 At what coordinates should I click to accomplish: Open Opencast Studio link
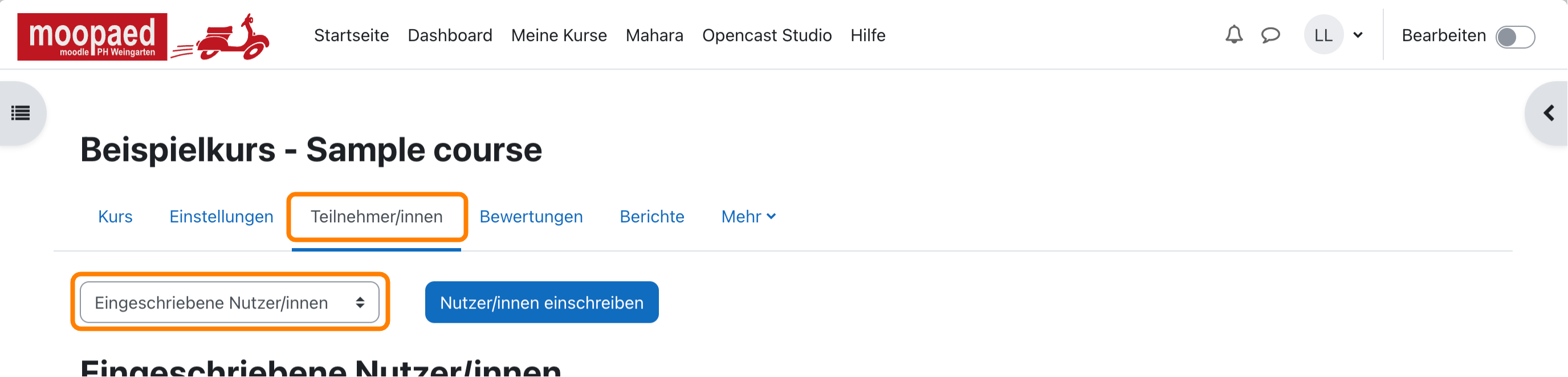click(x=767, y=35)
